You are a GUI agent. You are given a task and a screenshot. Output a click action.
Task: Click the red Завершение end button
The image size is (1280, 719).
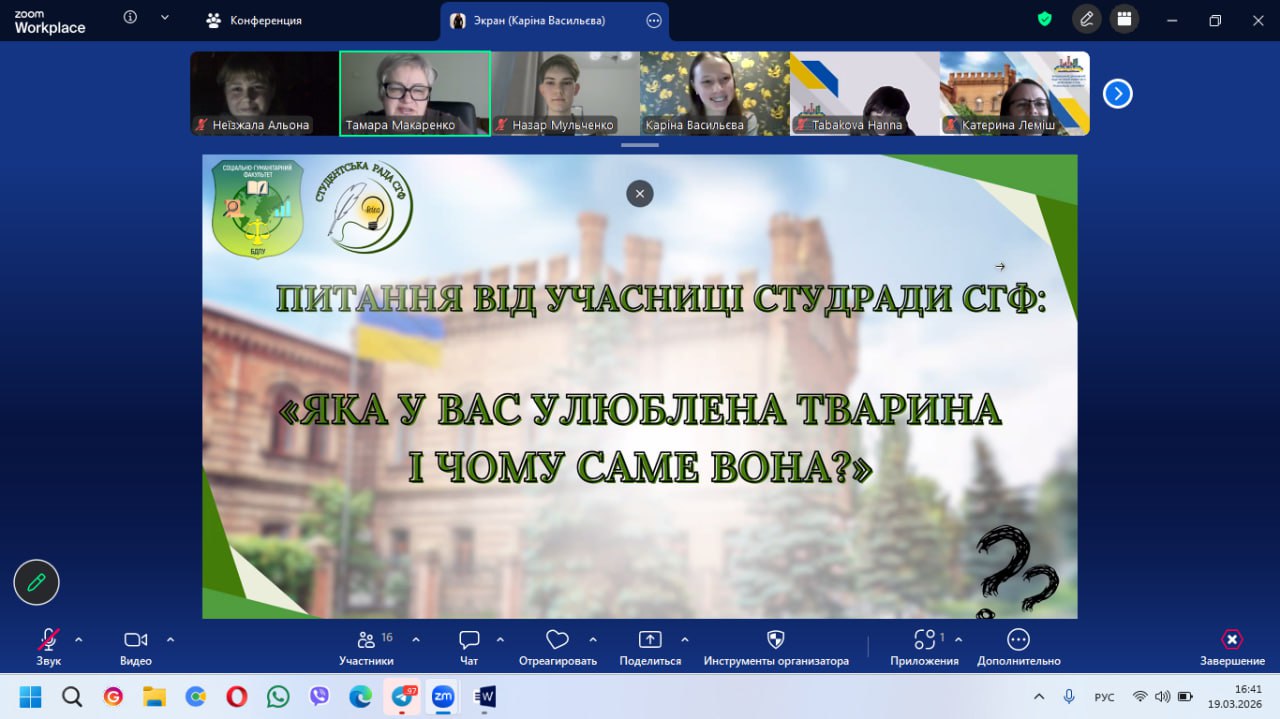(1232, 640)
